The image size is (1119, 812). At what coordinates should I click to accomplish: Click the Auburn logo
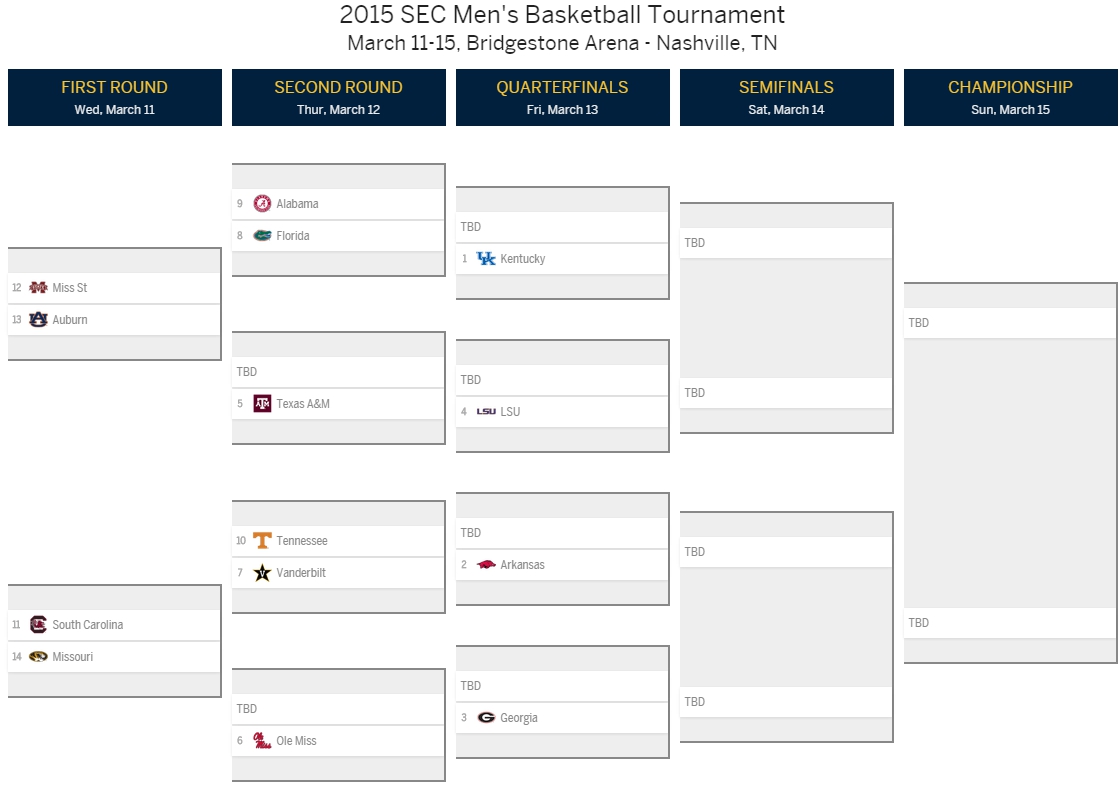[39, 320]
